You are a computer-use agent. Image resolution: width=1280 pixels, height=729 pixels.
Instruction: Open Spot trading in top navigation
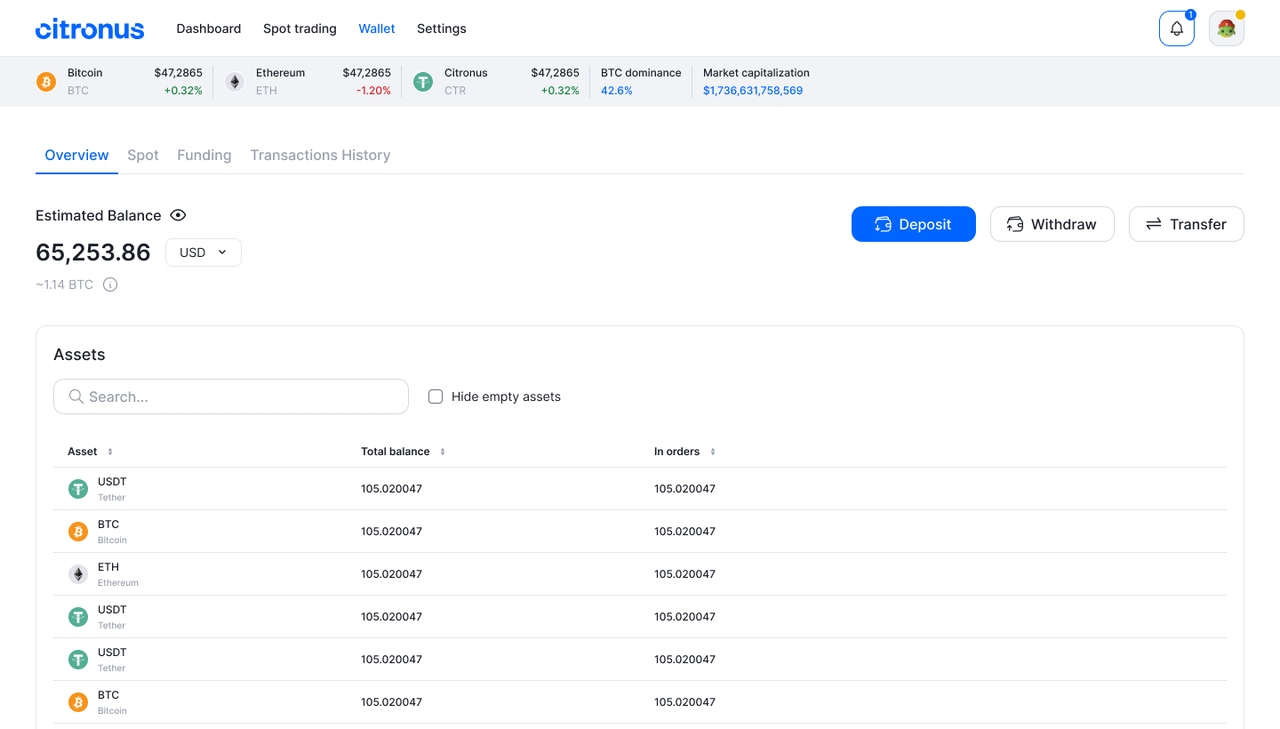[x=299, y=29]
